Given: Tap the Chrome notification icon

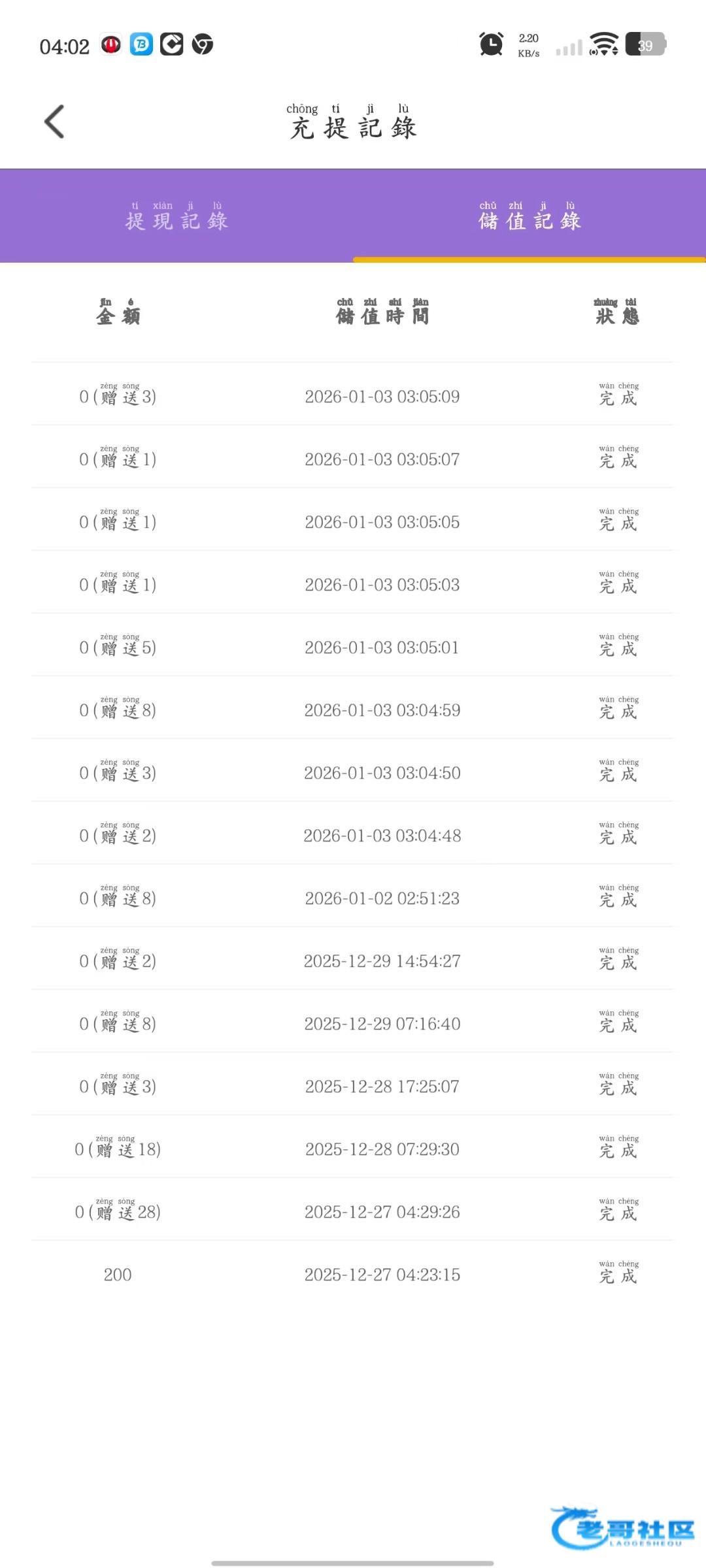Looking at the screenshot, I should pyautogui.click(x=203, y=44).
